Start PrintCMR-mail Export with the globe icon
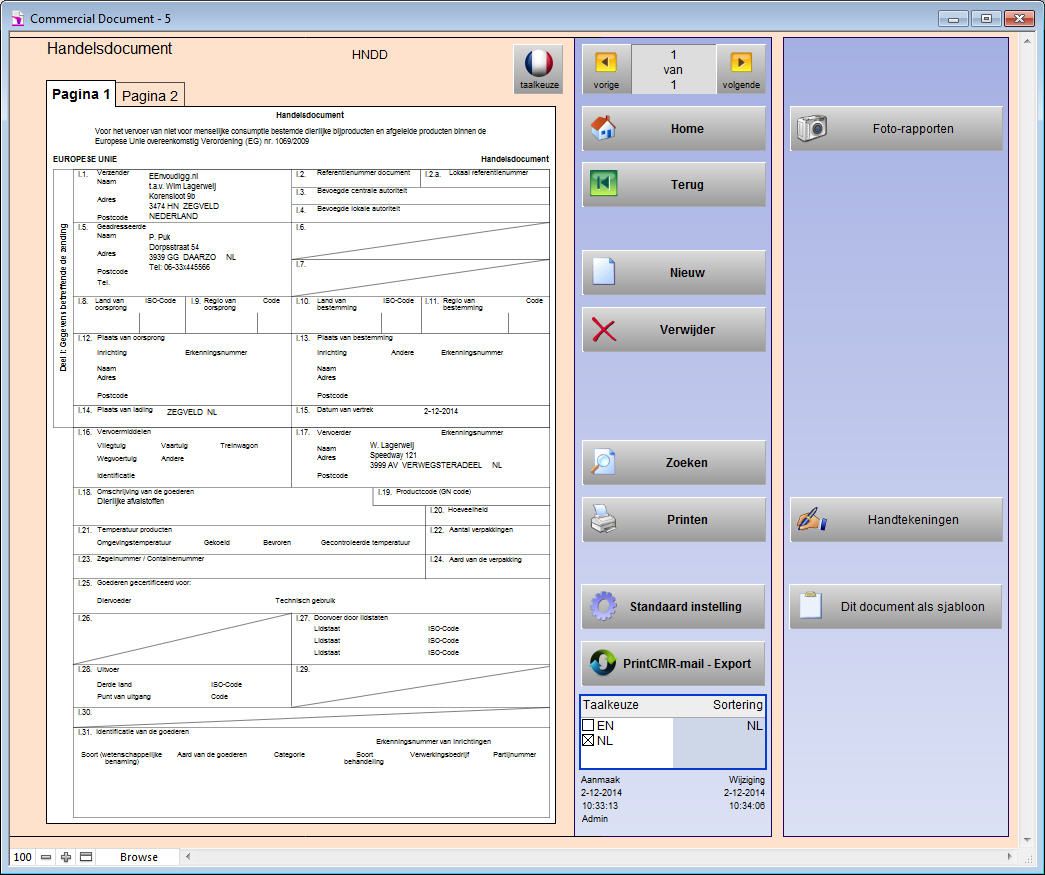Screen dimensions: 1045x875 click(603, 662)
